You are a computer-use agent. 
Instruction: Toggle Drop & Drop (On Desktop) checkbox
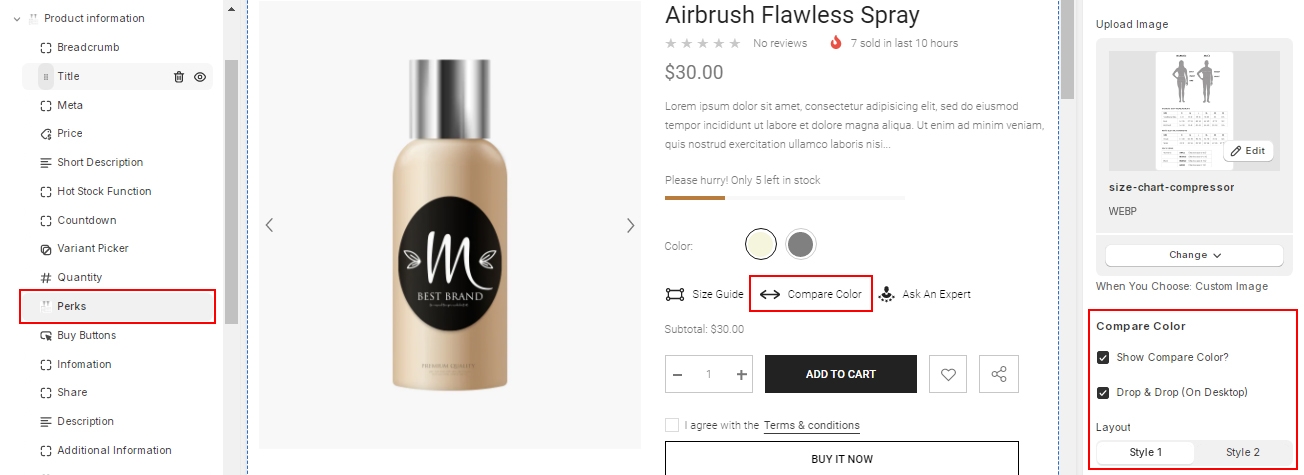click(x=1103, y=393)
